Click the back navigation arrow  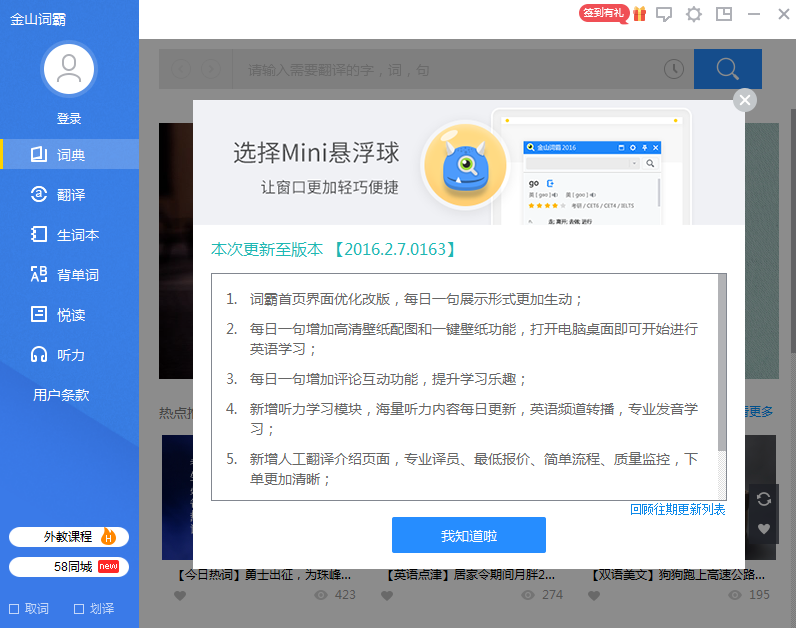coord(181,69)
